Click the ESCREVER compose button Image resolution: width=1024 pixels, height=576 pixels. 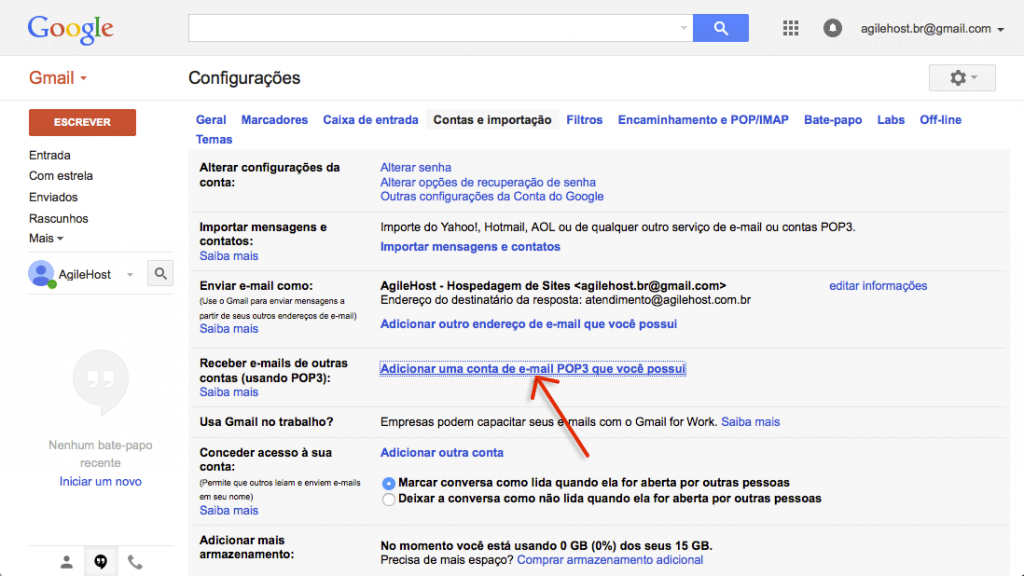[x=82, y=122]
